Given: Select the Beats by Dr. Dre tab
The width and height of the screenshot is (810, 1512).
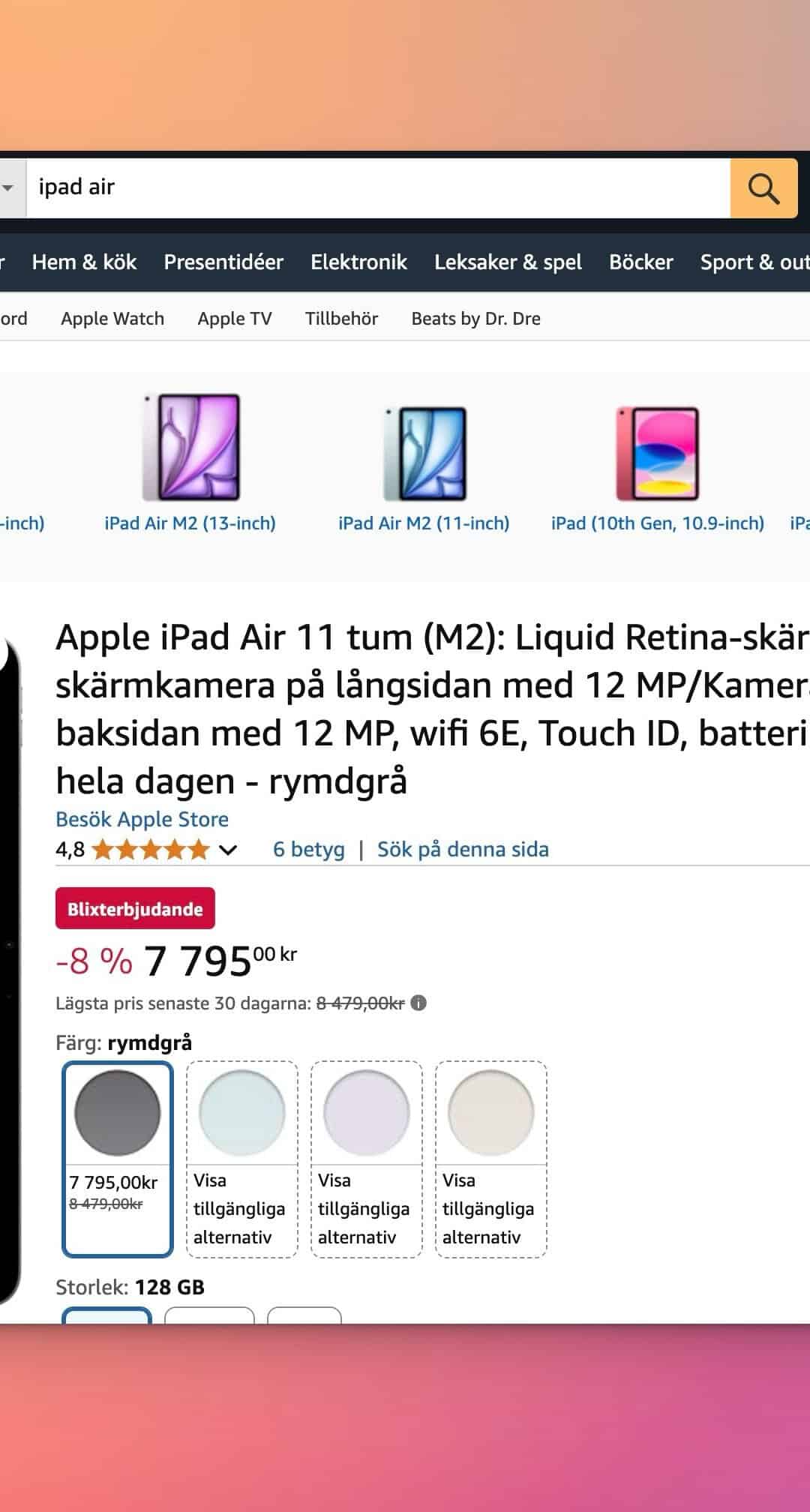Looking at the screenshot, I should click(x=475, y=318).
